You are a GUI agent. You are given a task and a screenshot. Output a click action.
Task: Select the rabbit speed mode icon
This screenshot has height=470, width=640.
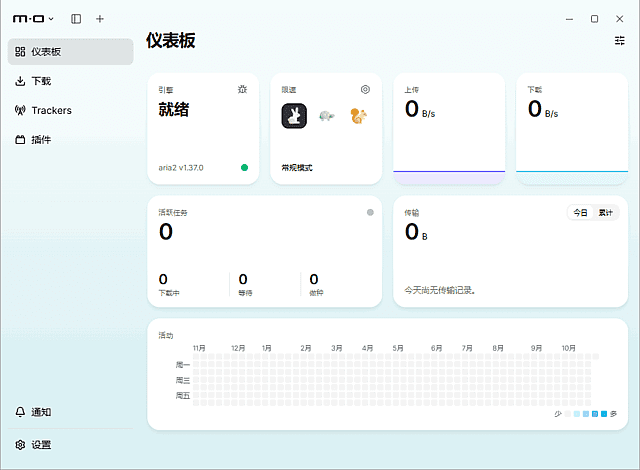point(294,116)
